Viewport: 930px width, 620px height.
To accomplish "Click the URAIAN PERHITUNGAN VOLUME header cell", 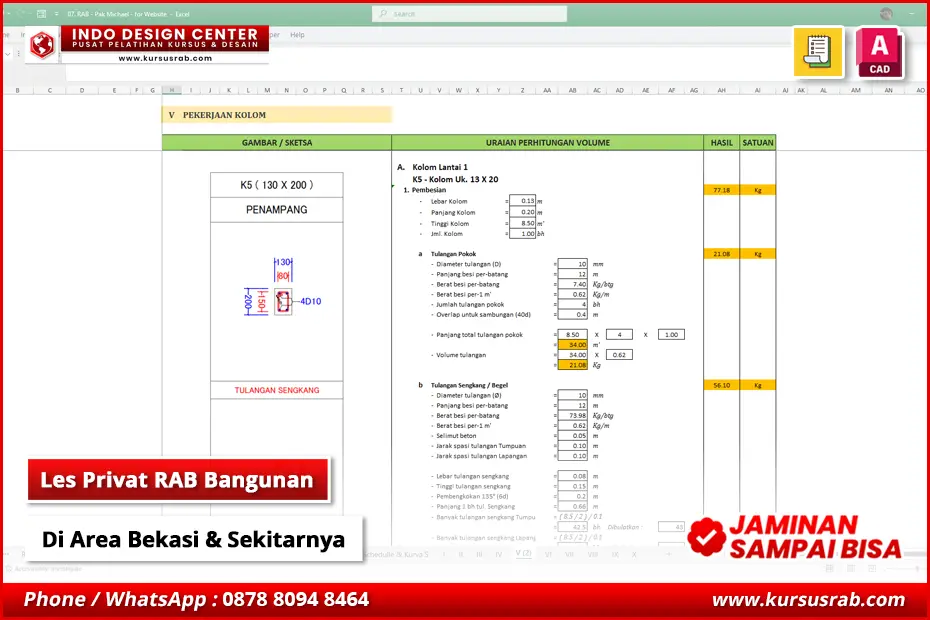I will click(x=547, y=142).
